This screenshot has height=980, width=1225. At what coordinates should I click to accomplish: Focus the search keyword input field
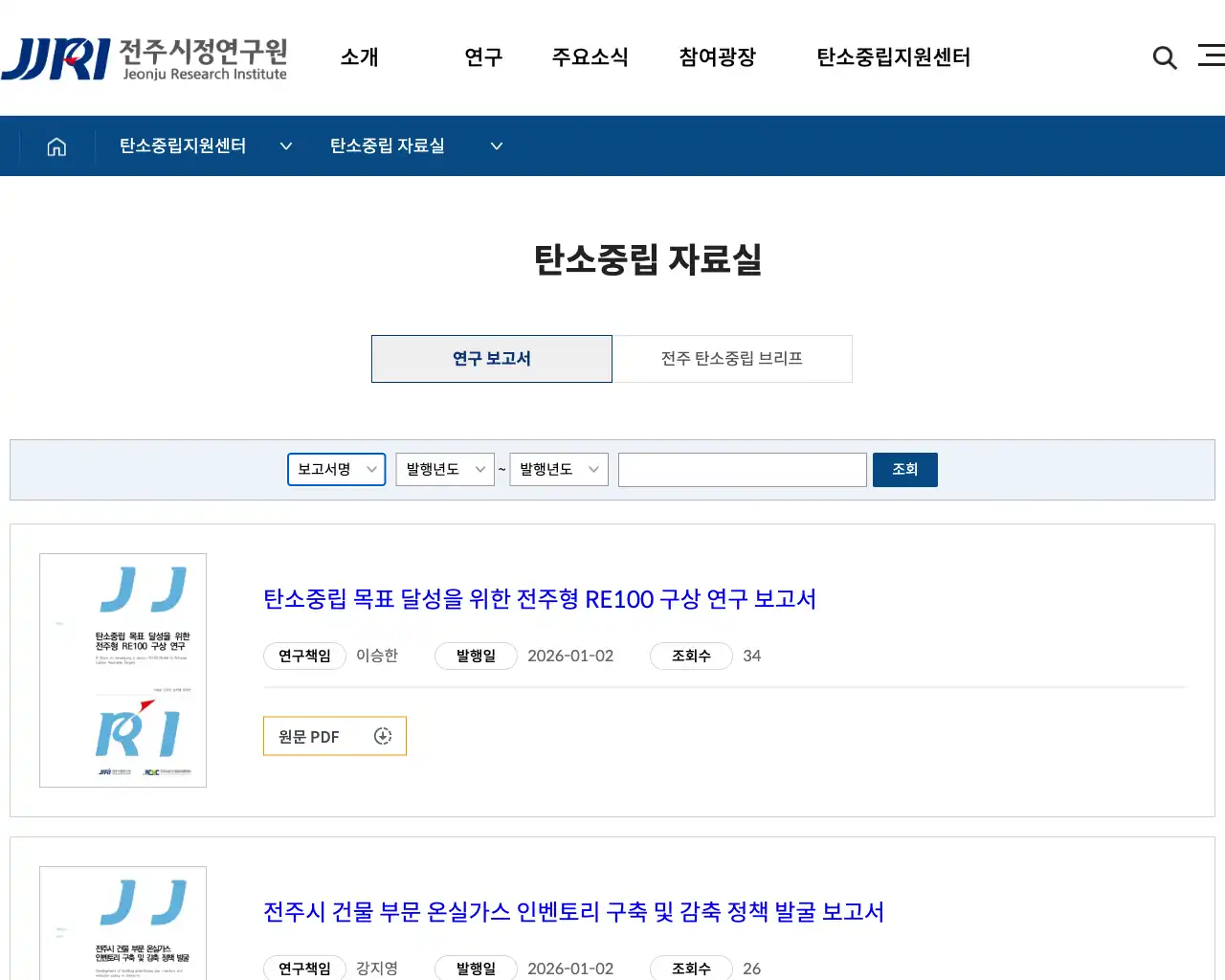tap(743, 470)
